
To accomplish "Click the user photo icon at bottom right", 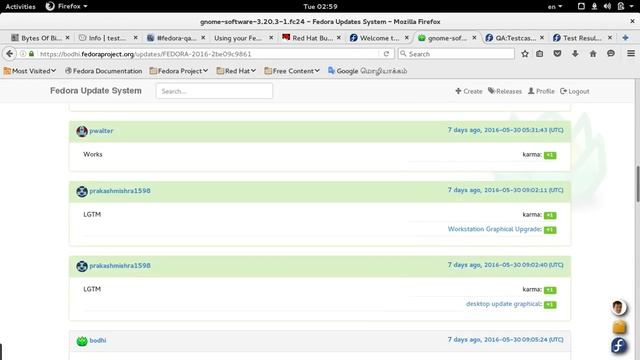I will click(618, 308).
